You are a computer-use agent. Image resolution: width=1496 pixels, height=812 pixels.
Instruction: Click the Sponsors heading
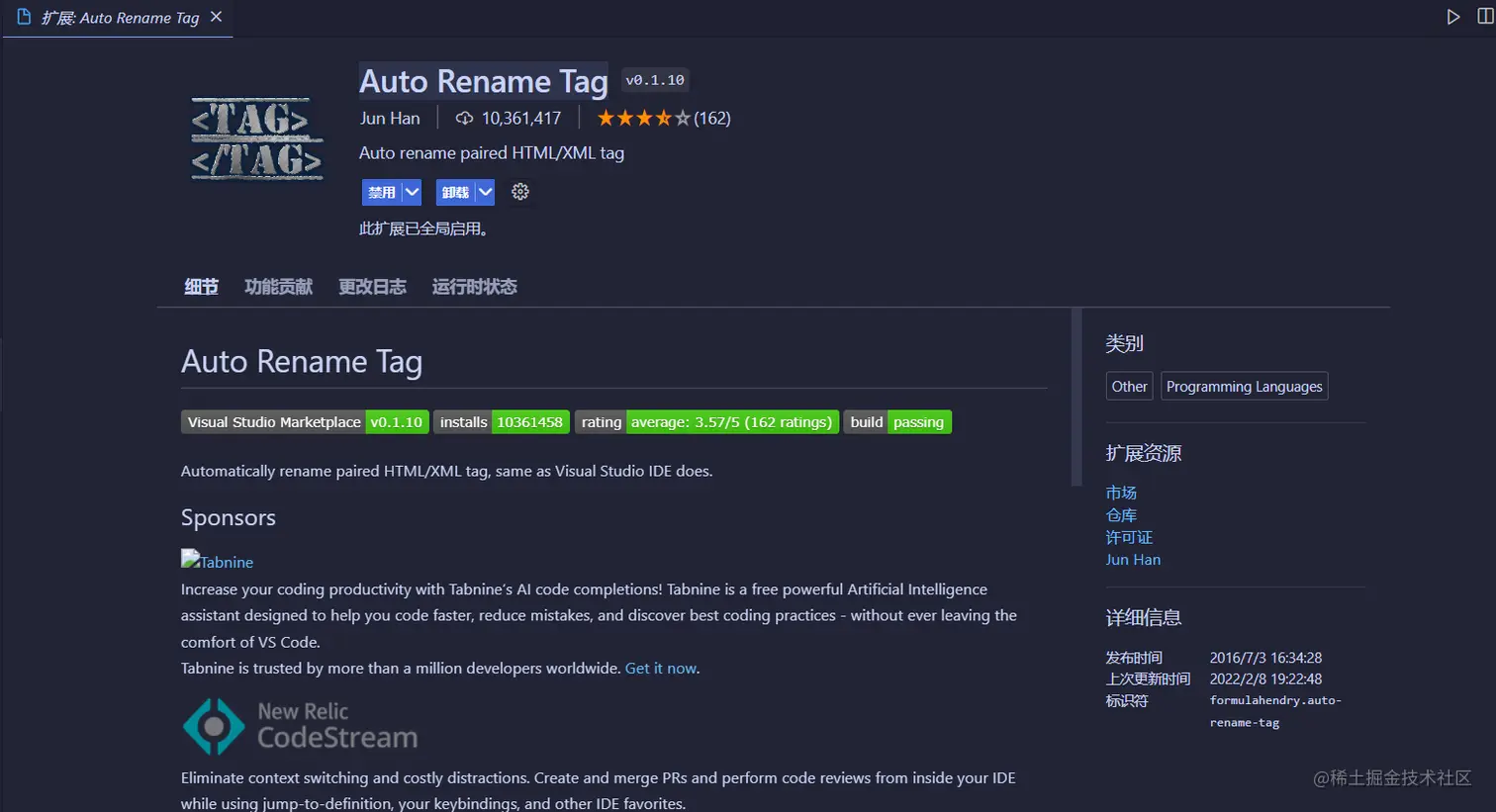[229, 518]
